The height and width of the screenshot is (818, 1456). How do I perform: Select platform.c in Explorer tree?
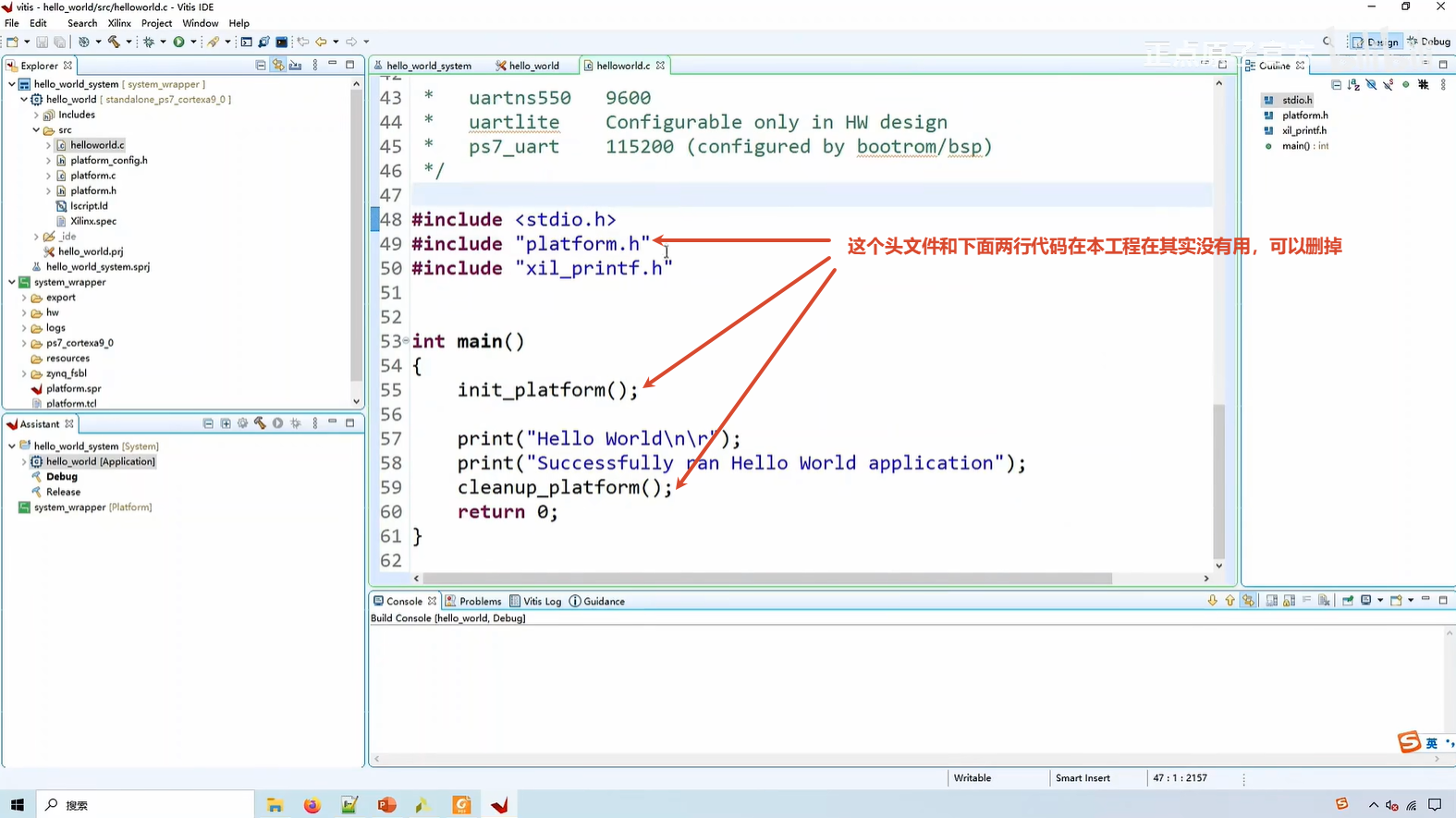(x=92, y=176)
